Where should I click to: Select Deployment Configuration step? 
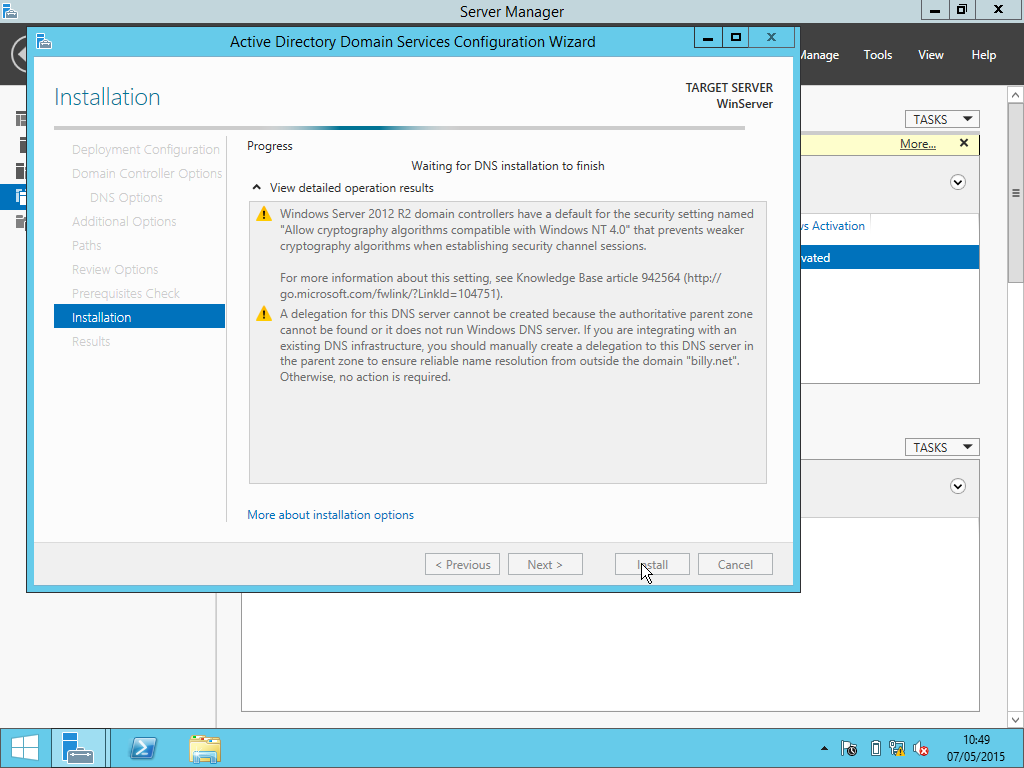point(146,150)
